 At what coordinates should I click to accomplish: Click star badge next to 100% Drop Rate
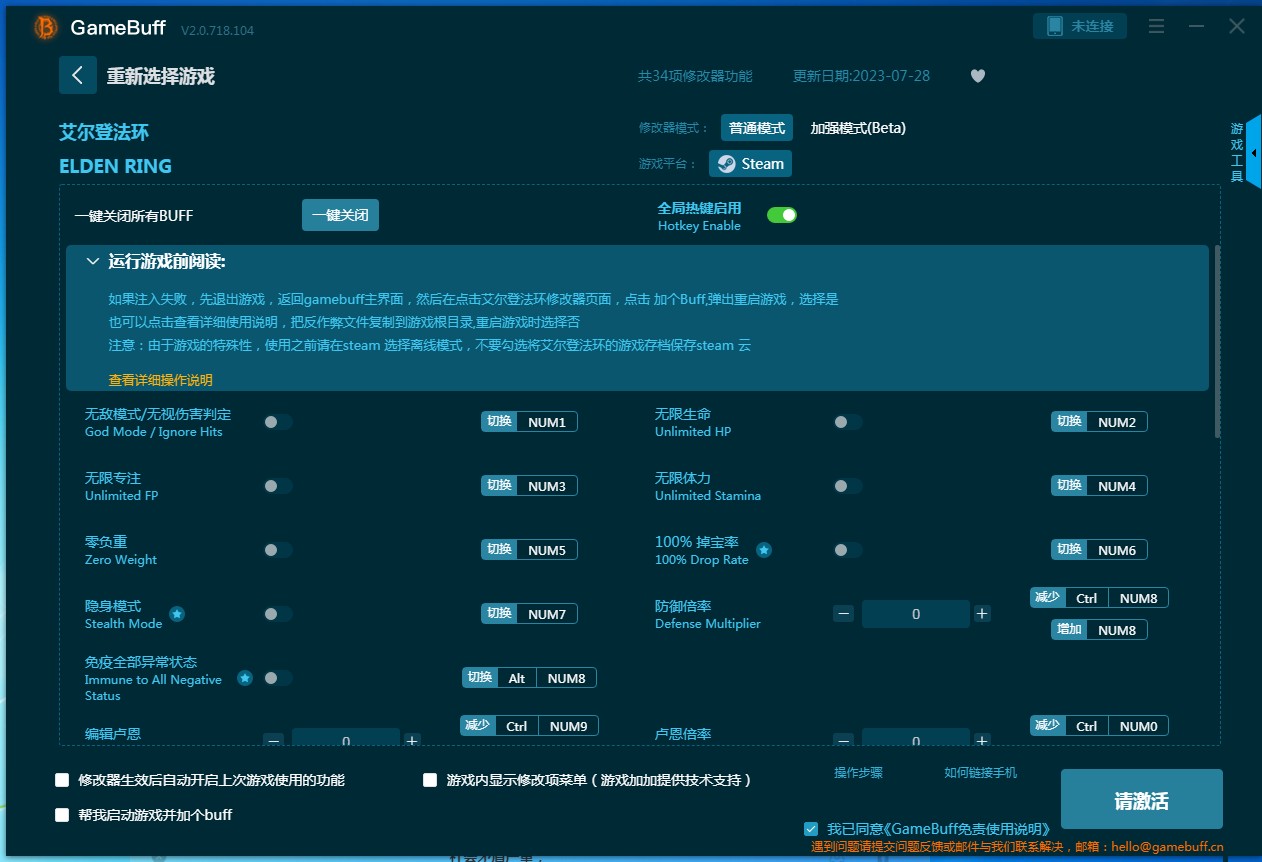(x=763, y=550)
